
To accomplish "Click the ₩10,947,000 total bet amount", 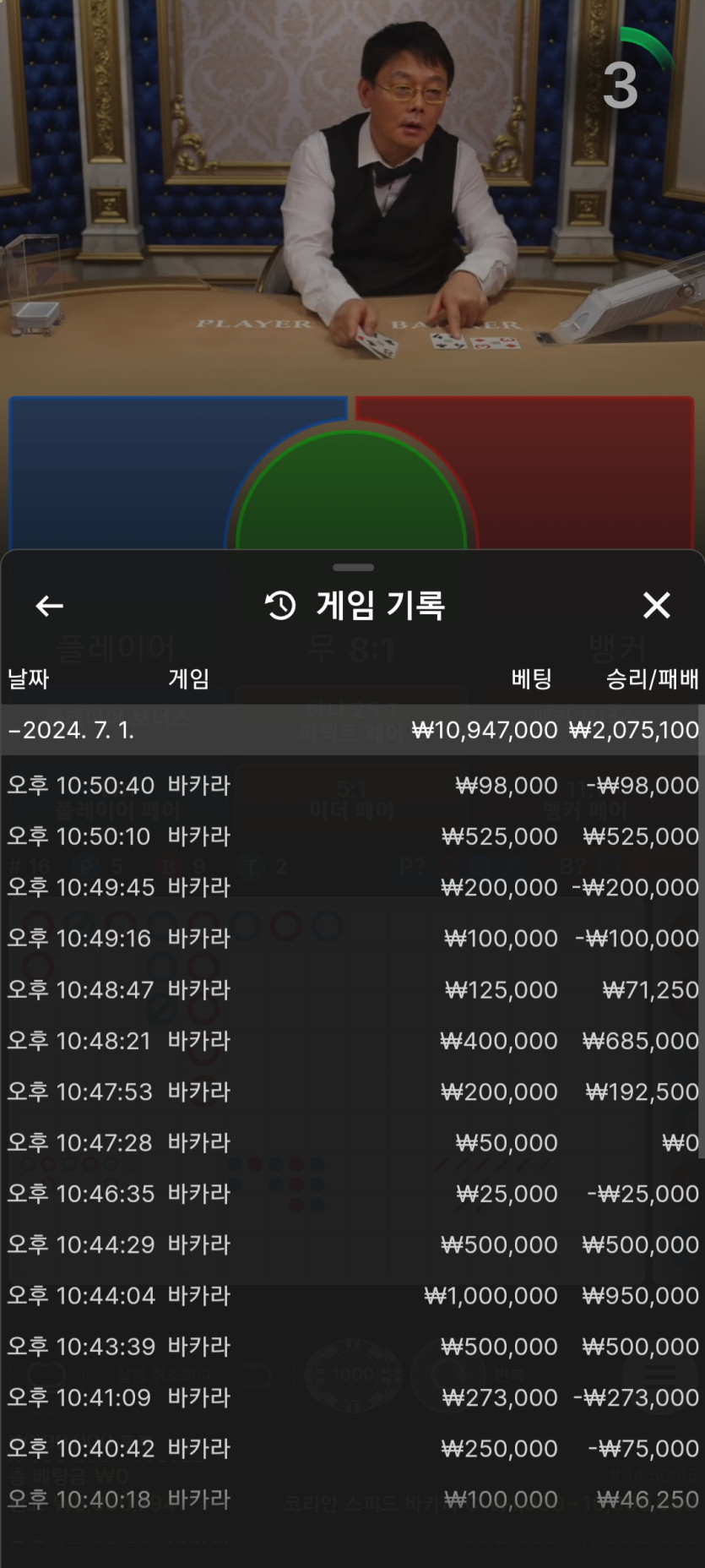I will pyautogui.click(x=485, y=730).
